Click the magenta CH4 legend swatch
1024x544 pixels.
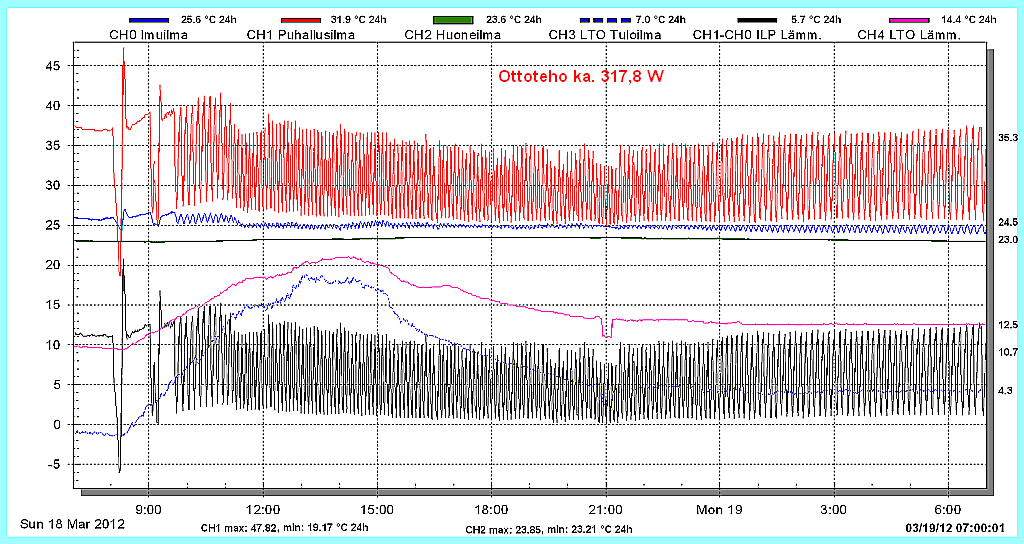(x=909, y=21)
